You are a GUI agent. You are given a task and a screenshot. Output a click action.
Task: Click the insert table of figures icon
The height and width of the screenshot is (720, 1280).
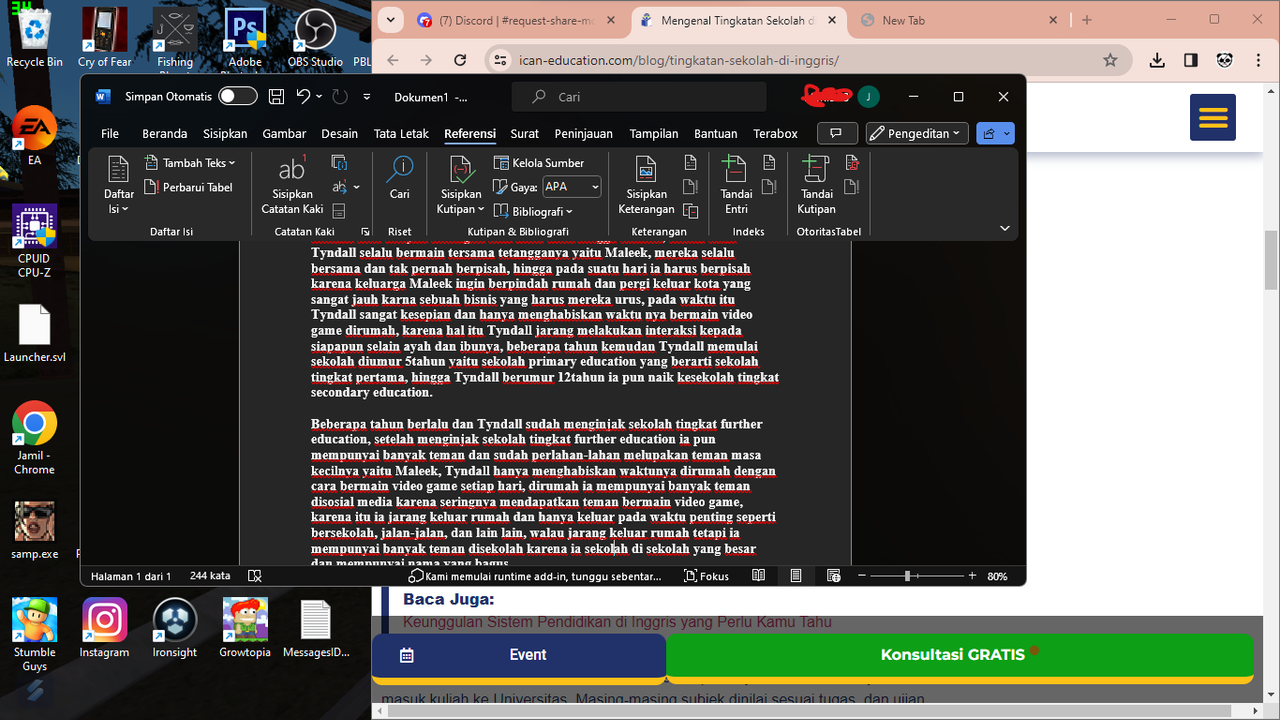[x=690, y=163]
